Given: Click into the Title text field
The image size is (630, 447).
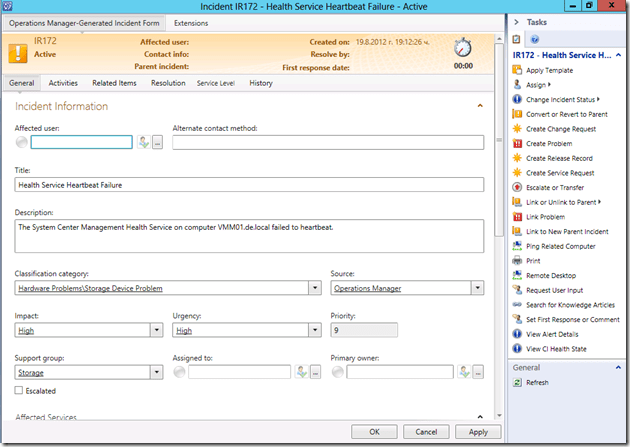Looking at the screenshot, I should click(249, 185).
